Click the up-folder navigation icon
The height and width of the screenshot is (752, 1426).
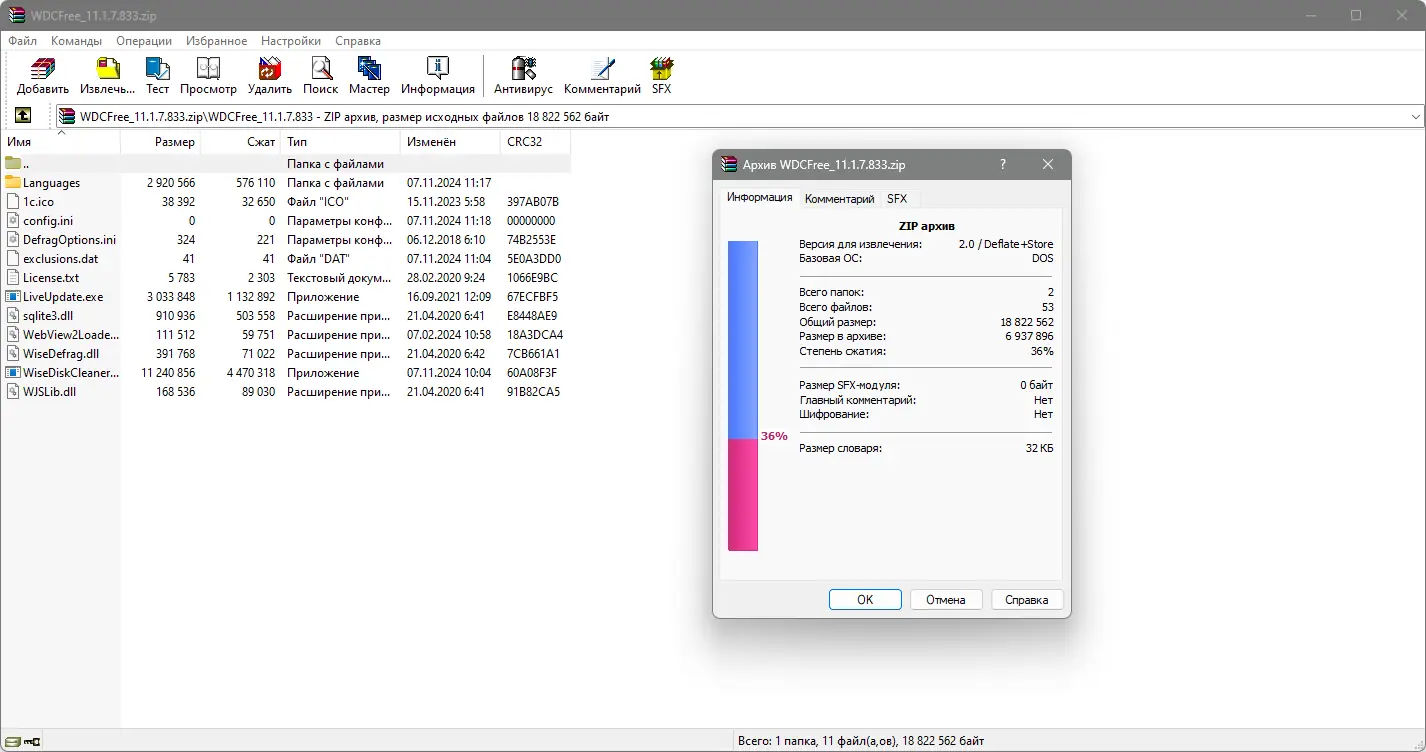pyautogui.click(x=22, y=115)
